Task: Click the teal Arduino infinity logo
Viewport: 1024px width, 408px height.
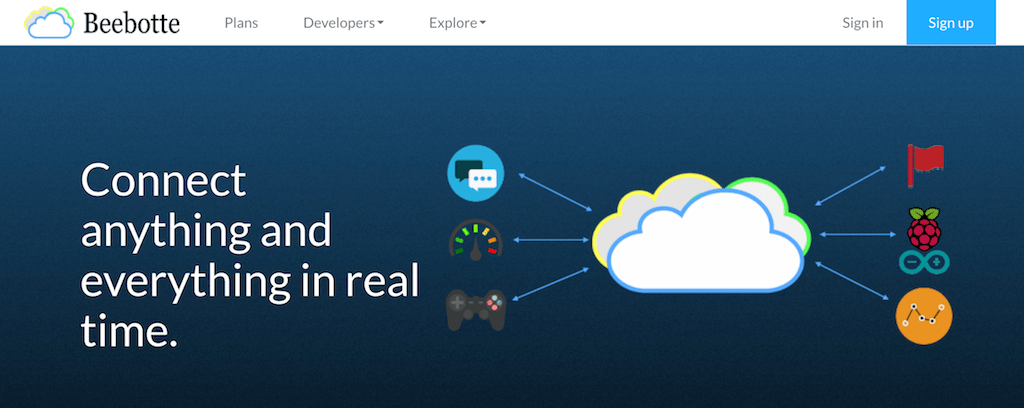Action: point(925,263)
